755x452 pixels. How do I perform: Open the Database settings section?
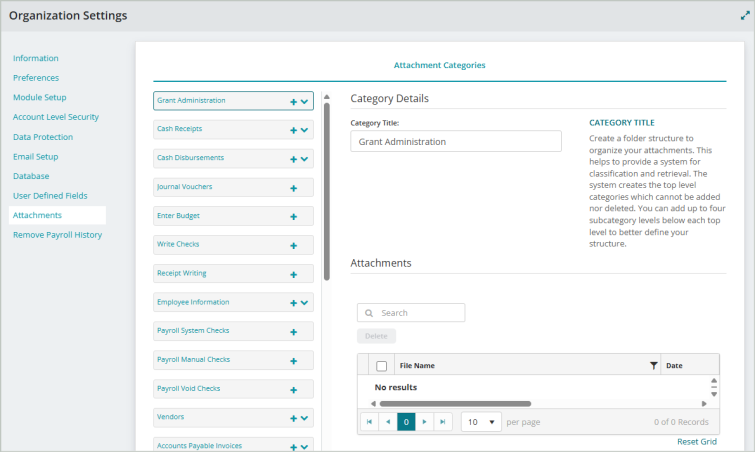(31, 176)
